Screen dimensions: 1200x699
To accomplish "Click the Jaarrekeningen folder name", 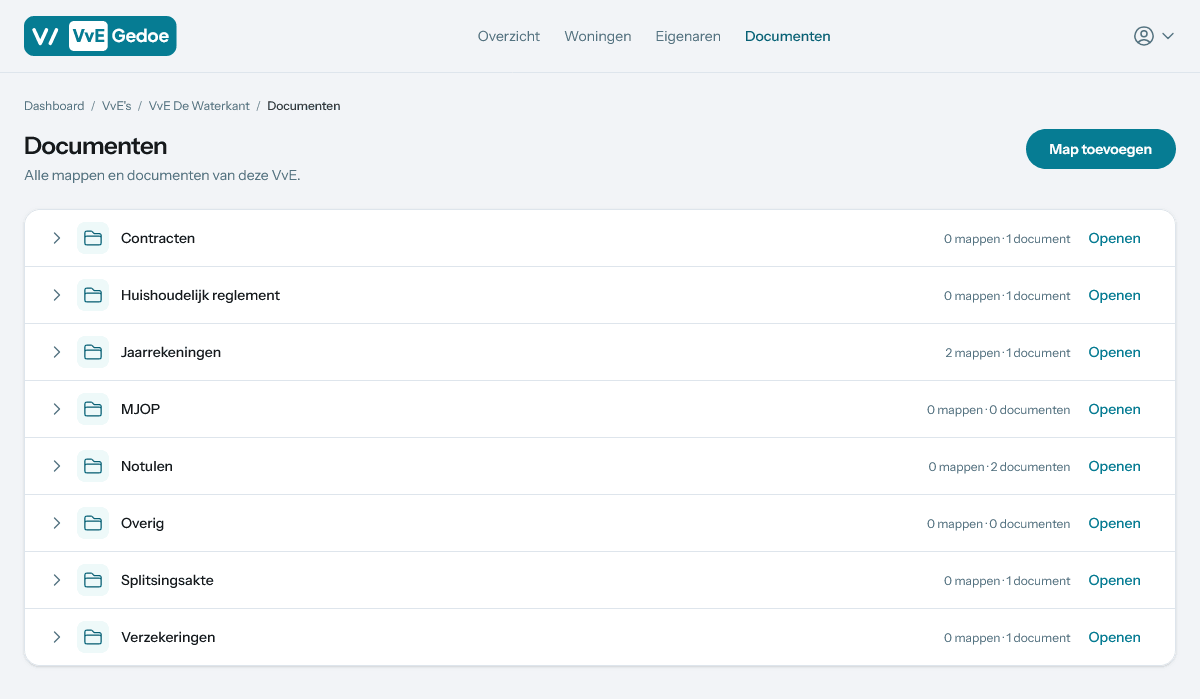I will [x=171, y=352].
